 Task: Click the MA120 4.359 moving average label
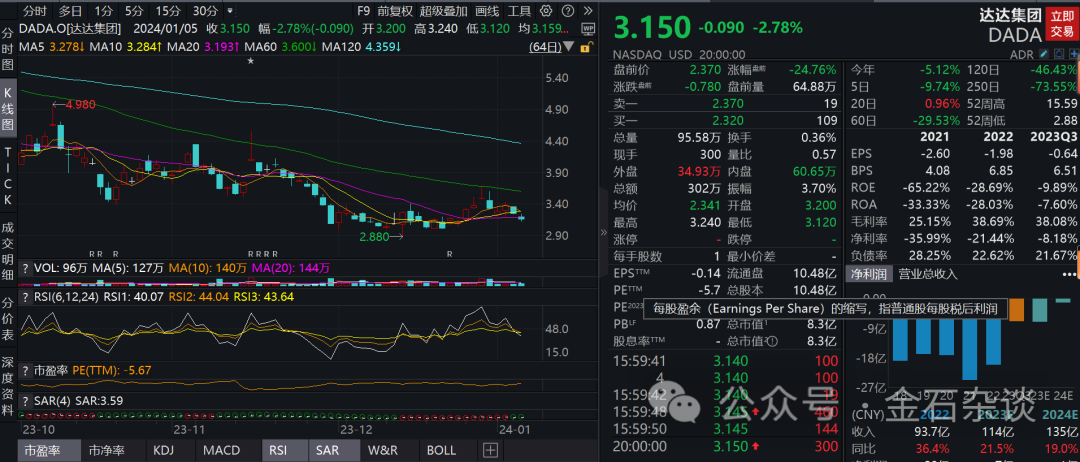click(362, 47)
